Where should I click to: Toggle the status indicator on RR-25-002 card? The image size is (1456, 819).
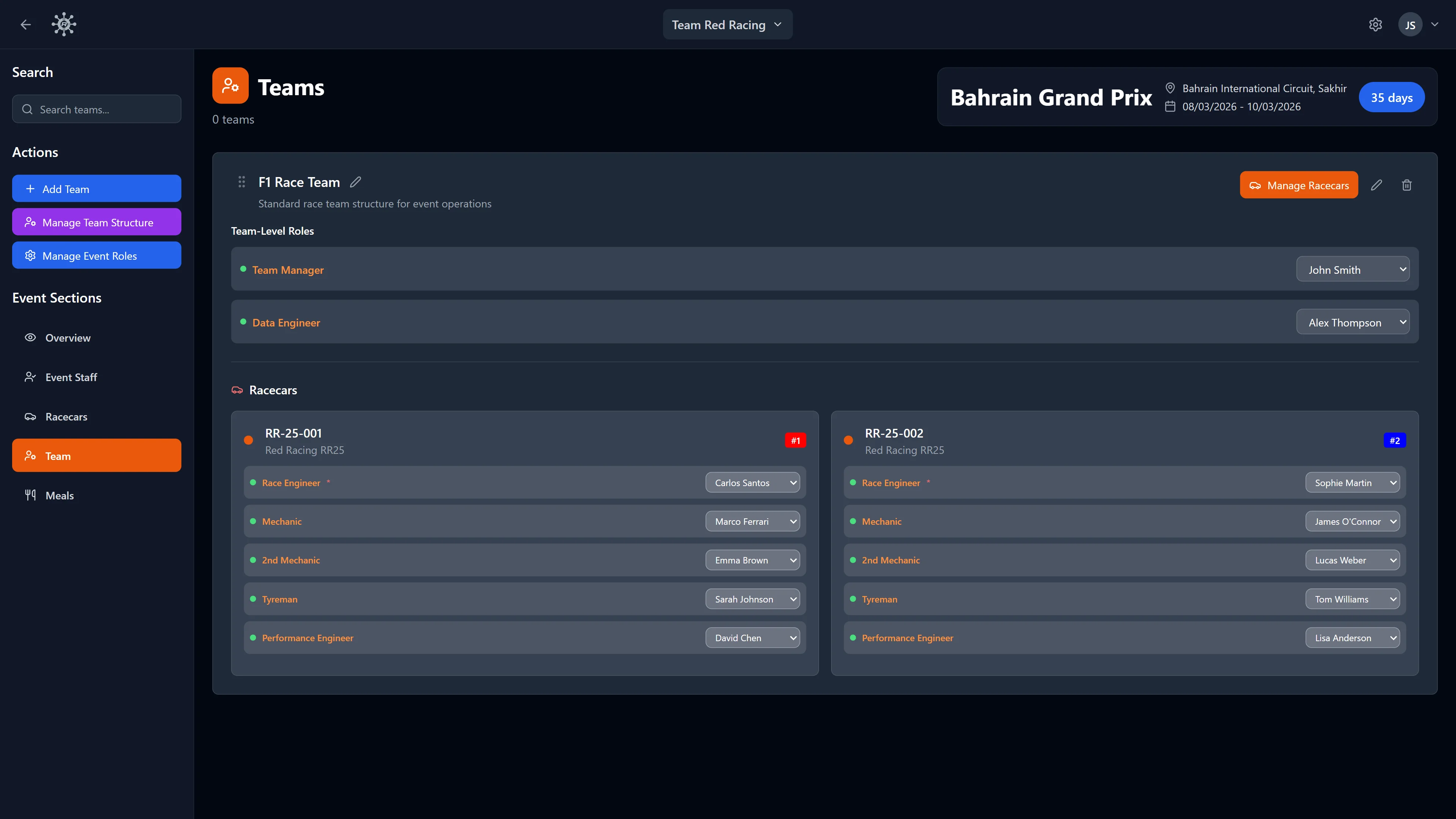coord(848,440)
